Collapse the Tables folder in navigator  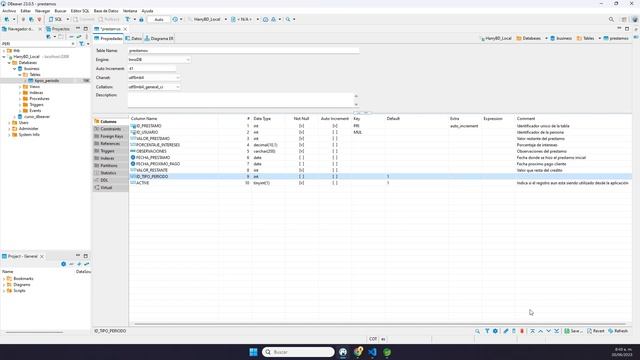pyautogui.click(x=20, y=75)
